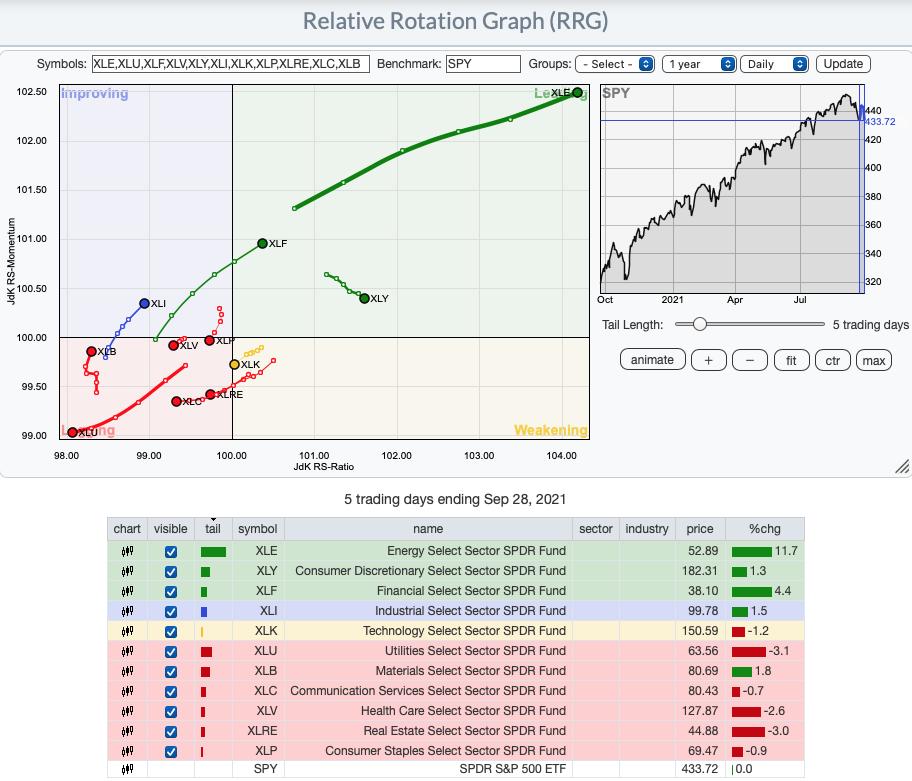912x781 pixels.
Task: Uncheck visibility for XLE row
Action: pos(170,552)
